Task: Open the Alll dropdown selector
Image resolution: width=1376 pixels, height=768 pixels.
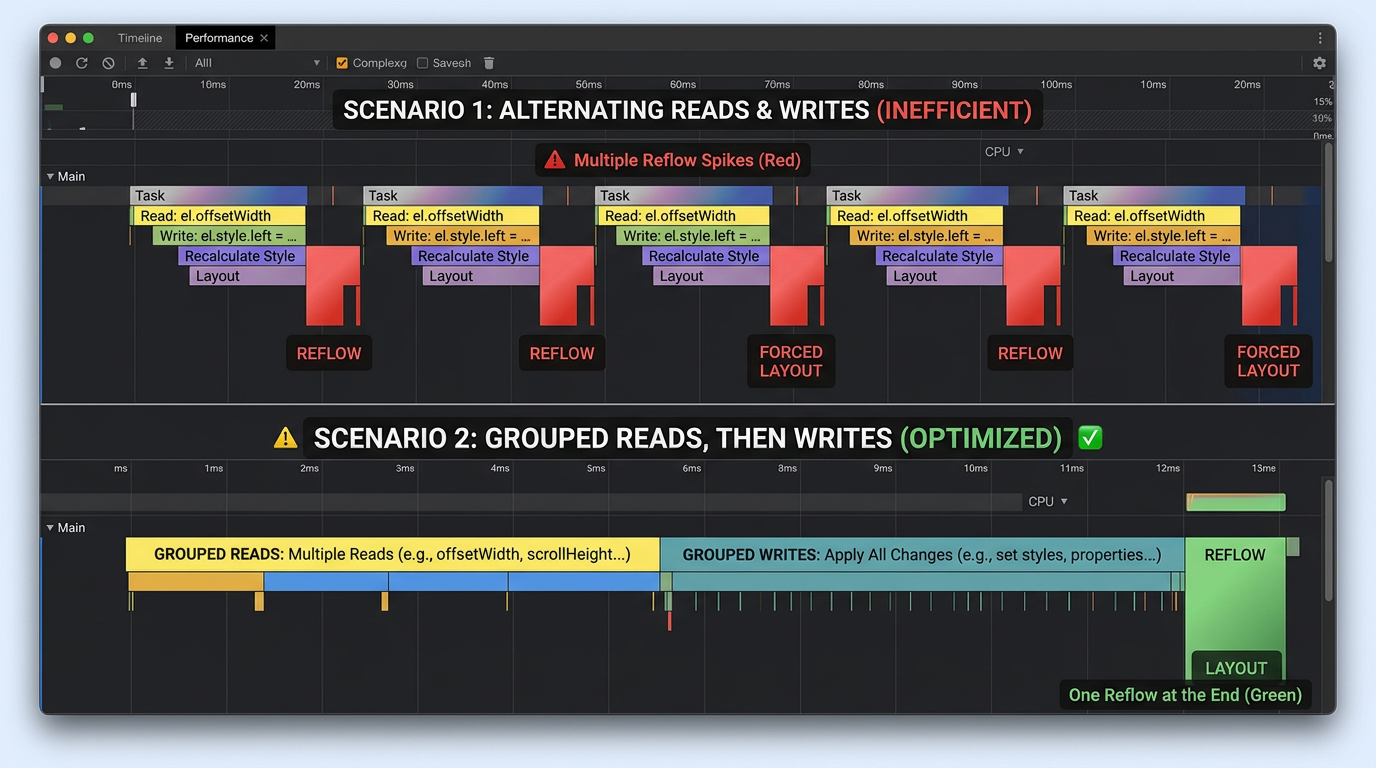Action: point(257,63)
